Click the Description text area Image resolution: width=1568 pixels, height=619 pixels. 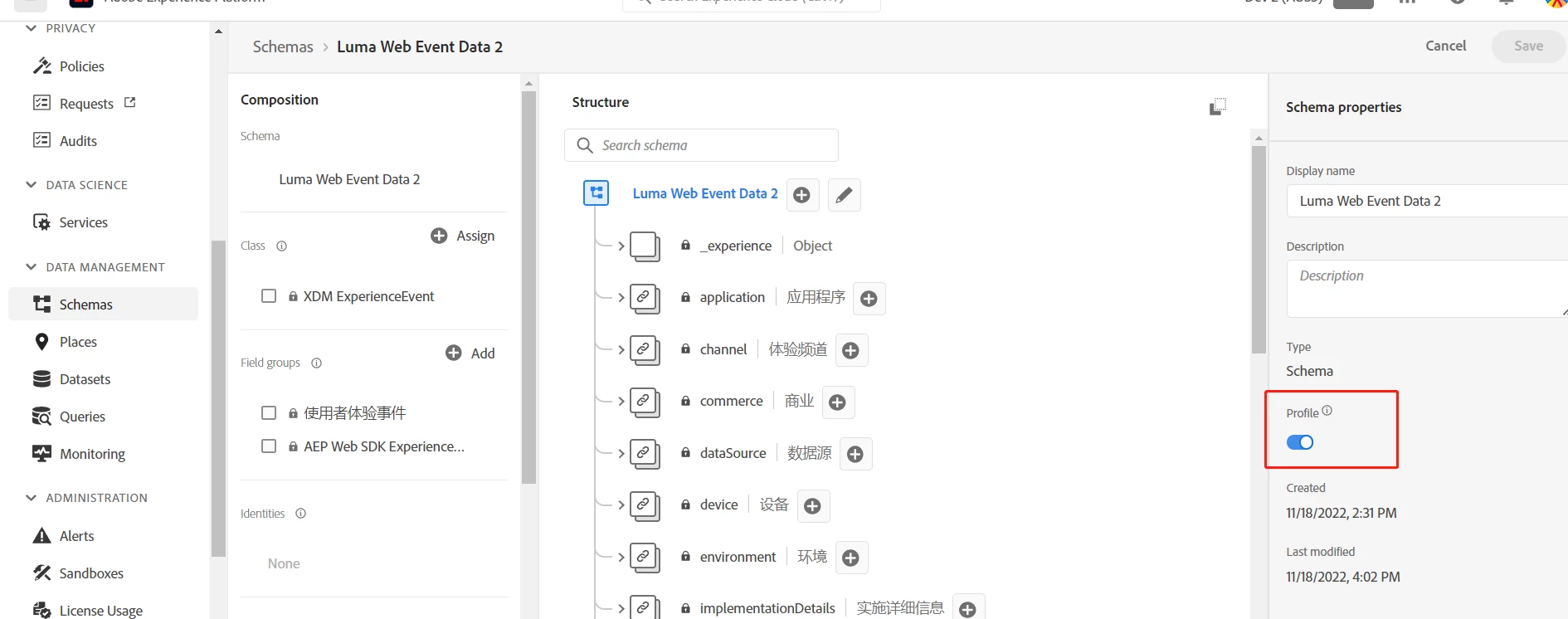1427,289
